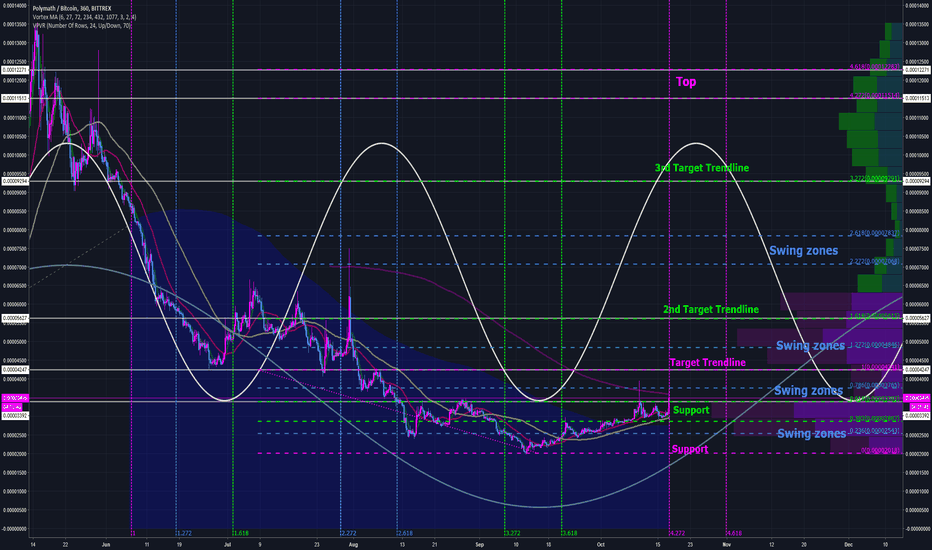The image size is (932, 550).
Task: Click date '14' on the time axis
Action: [x=32, y=544]
